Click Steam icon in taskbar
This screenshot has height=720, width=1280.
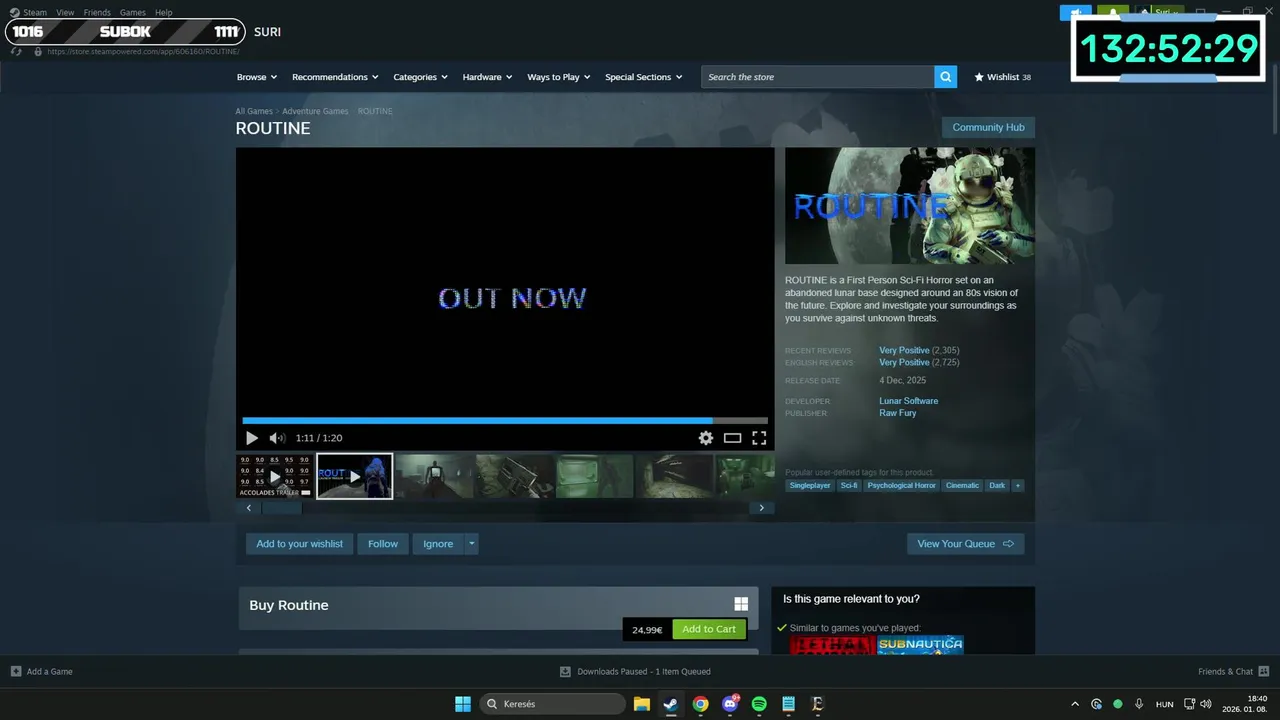[670, 704]
